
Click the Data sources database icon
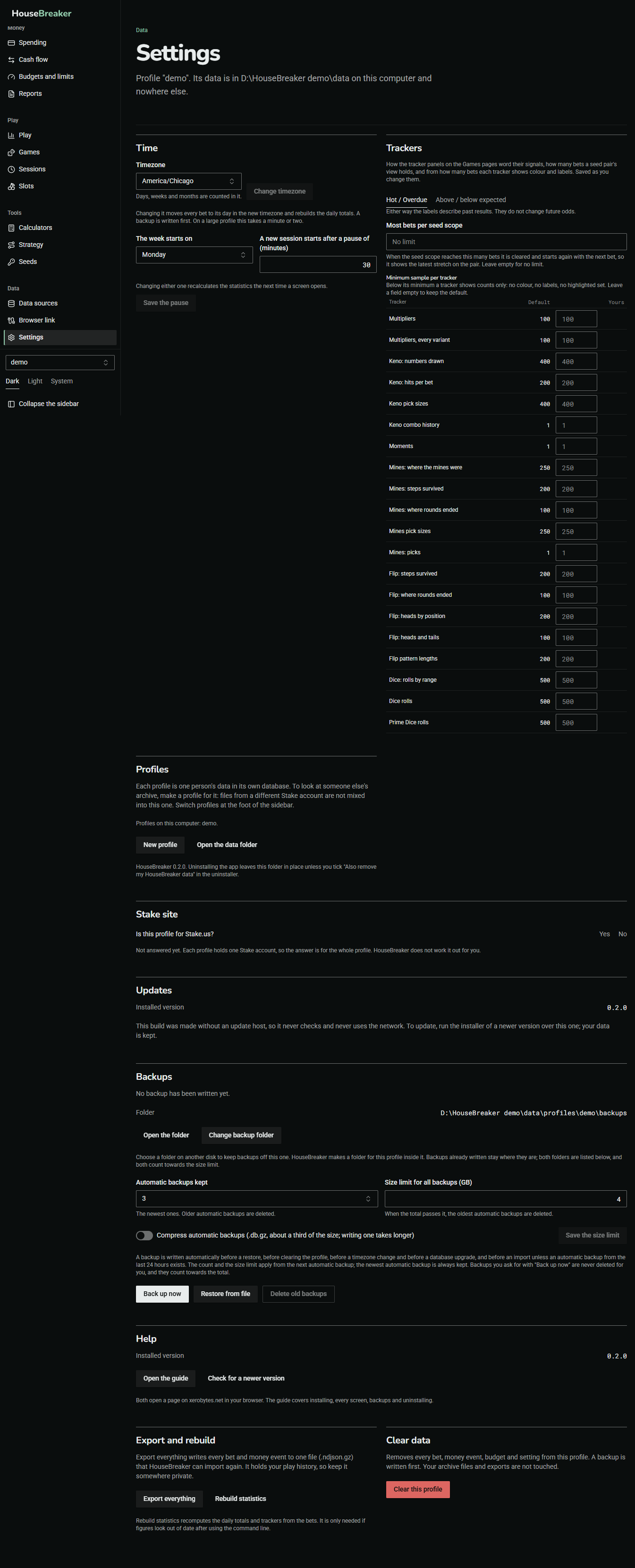tap(11, 303)
